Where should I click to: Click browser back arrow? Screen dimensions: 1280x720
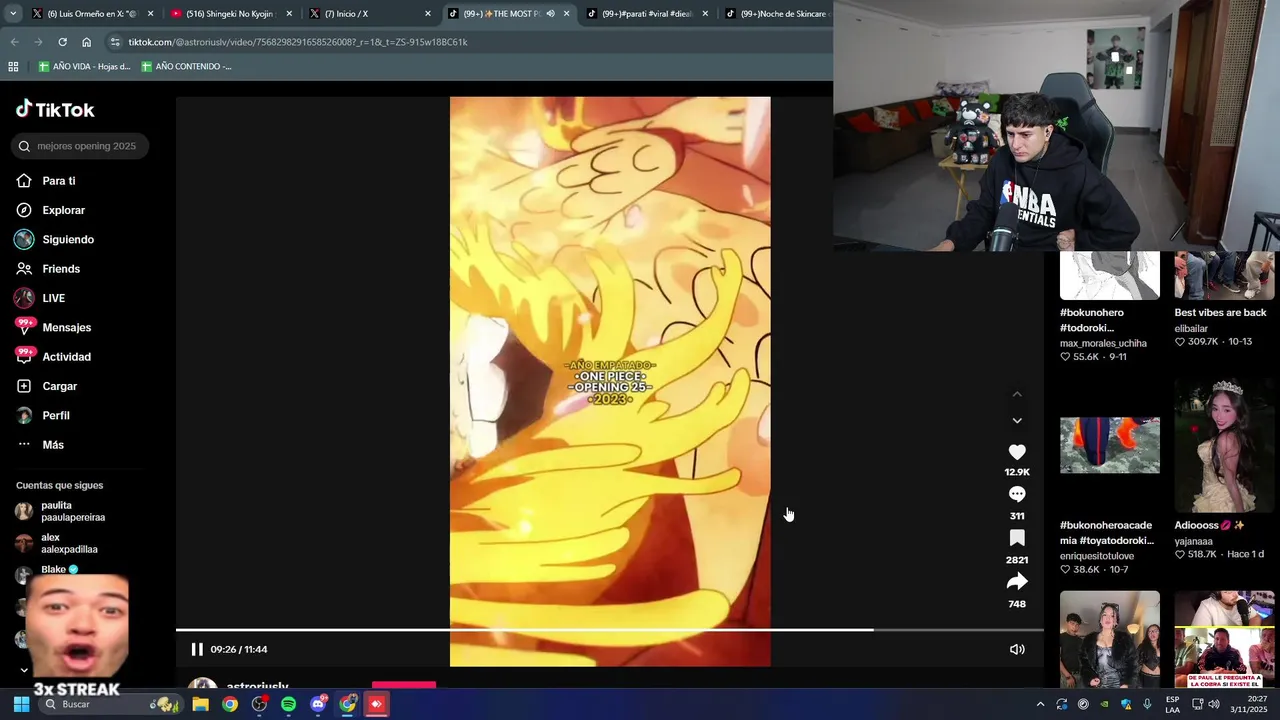pos(14,42)
